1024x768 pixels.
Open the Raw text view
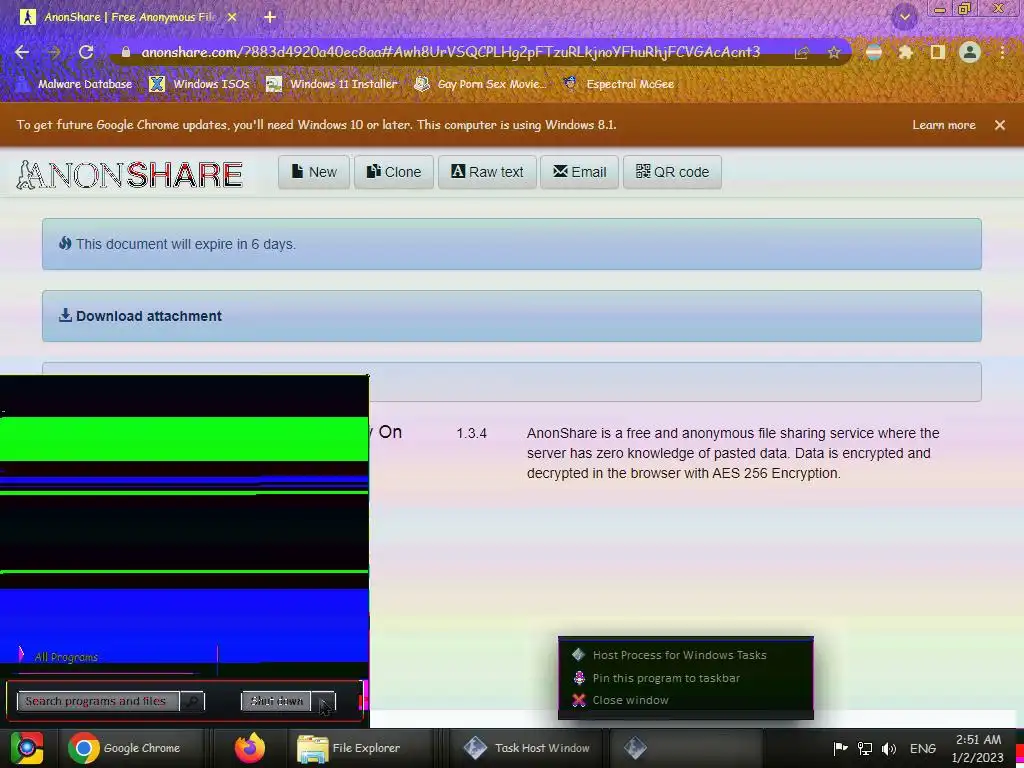[487, 172]
